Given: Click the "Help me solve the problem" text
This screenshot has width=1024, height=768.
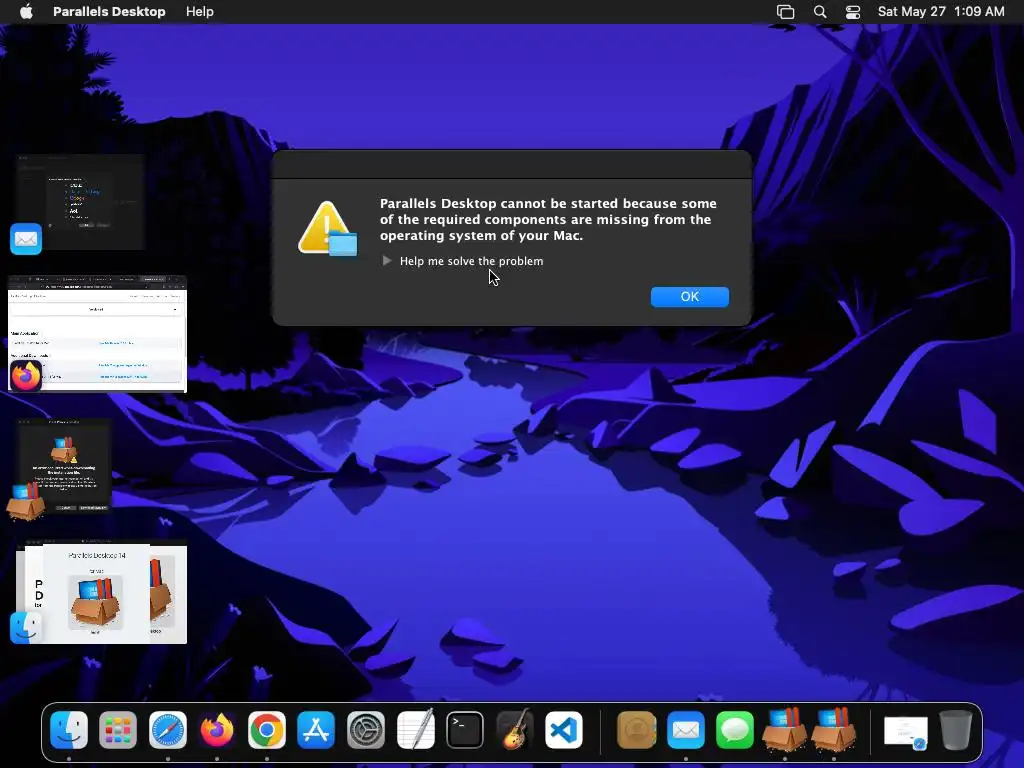Looking at the screenshot, I should click(x=471, y=261).
